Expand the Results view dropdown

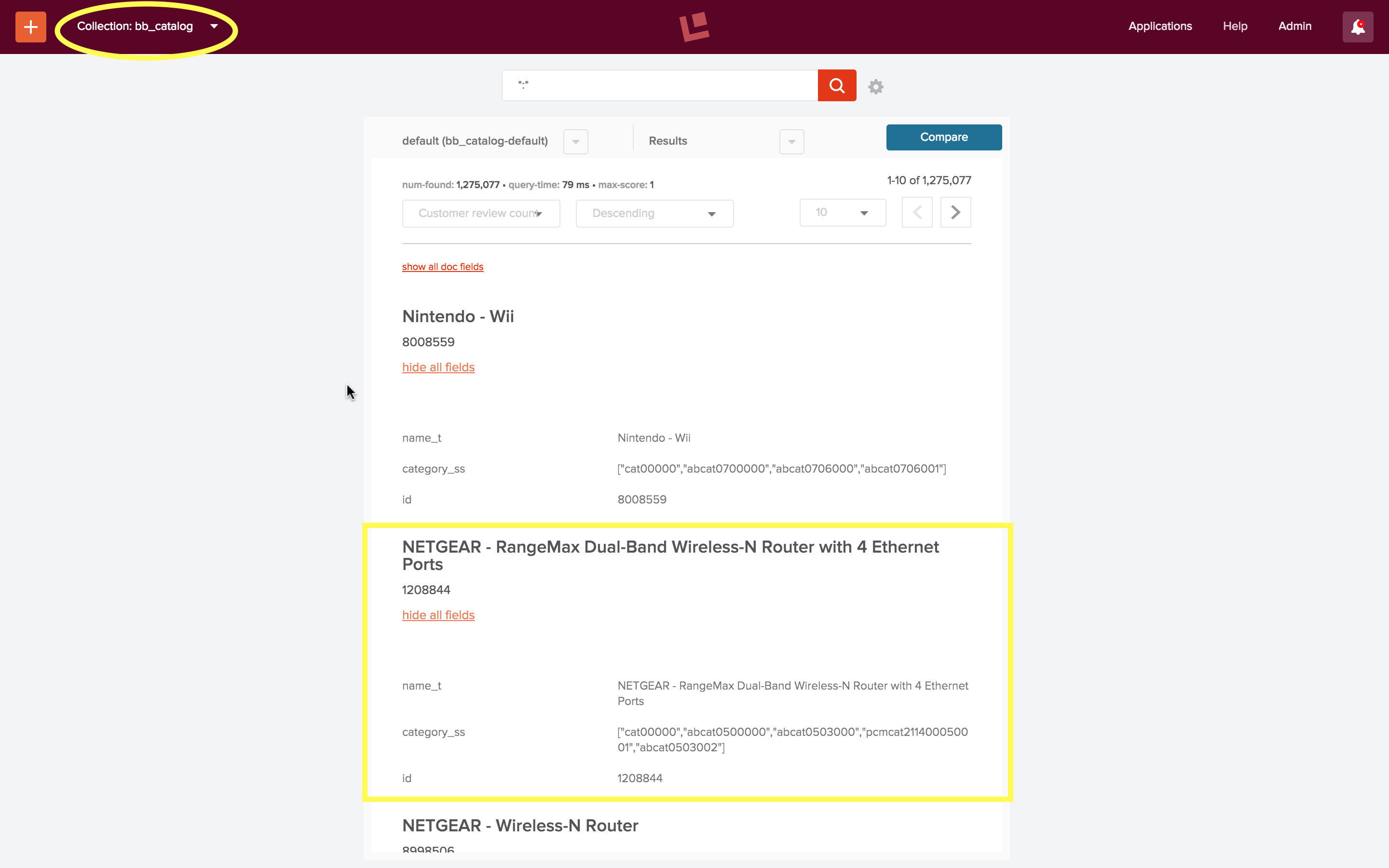tap(790, 141)
